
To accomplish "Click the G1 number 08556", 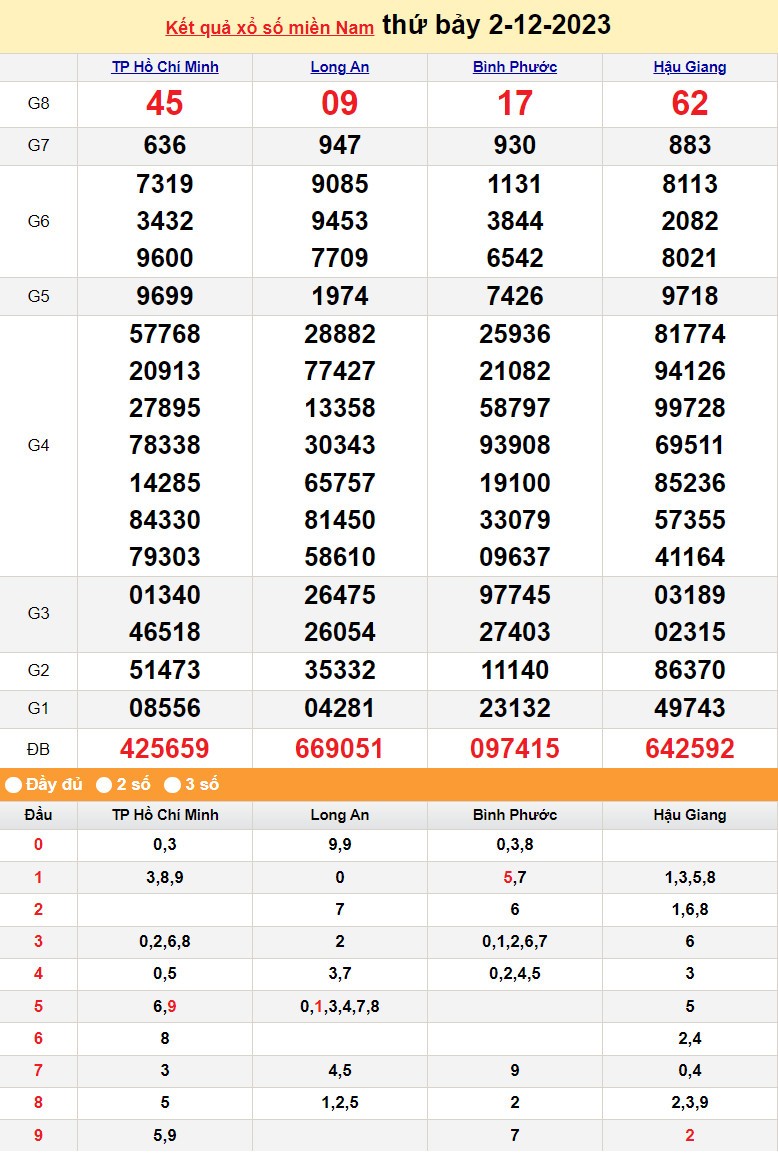I will point(165,708).
